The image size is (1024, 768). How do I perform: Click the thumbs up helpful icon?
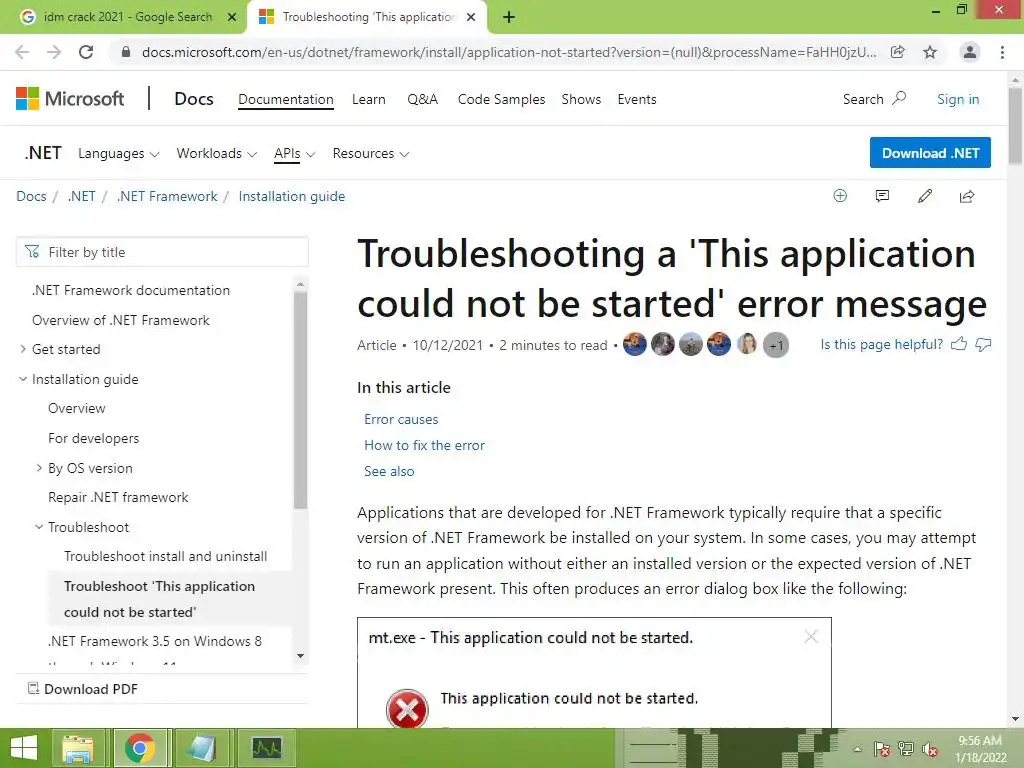pos(959,344)
